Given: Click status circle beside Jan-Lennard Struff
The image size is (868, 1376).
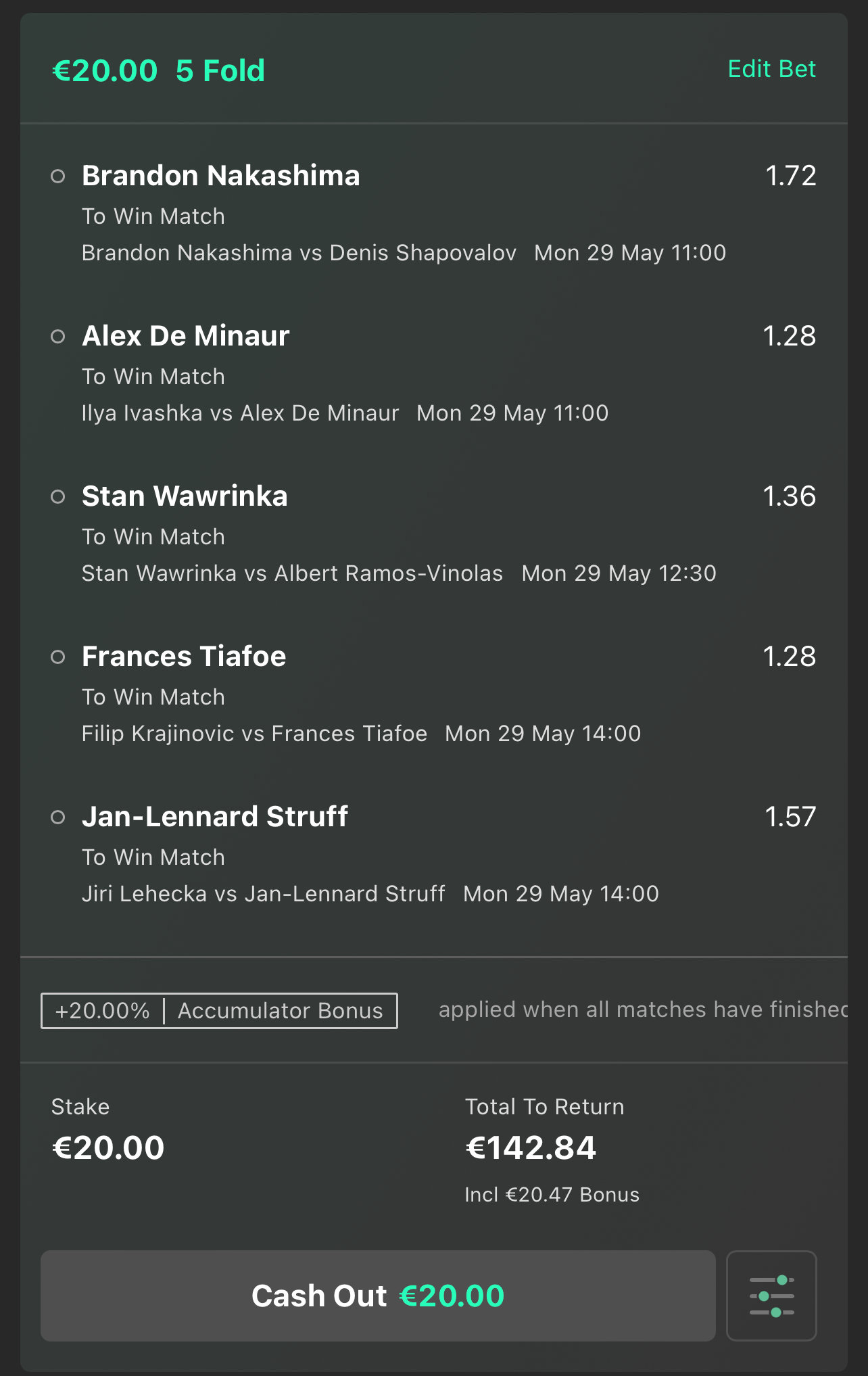Looking at the screenshot, I should click(x=58, y=817).
